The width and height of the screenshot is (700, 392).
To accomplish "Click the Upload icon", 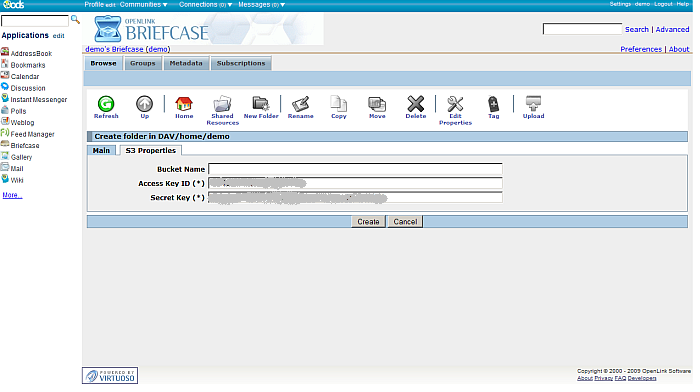I will 533,104.
